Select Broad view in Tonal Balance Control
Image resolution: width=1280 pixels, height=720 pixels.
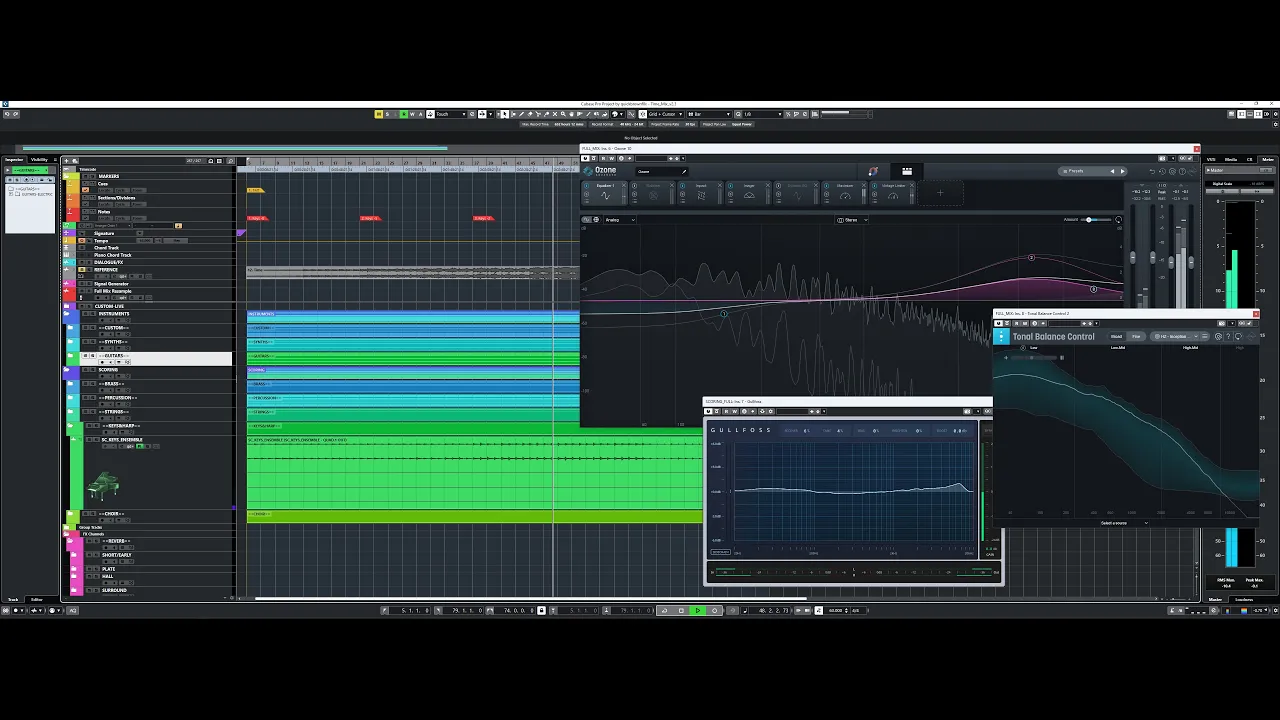coord(1117,336)
